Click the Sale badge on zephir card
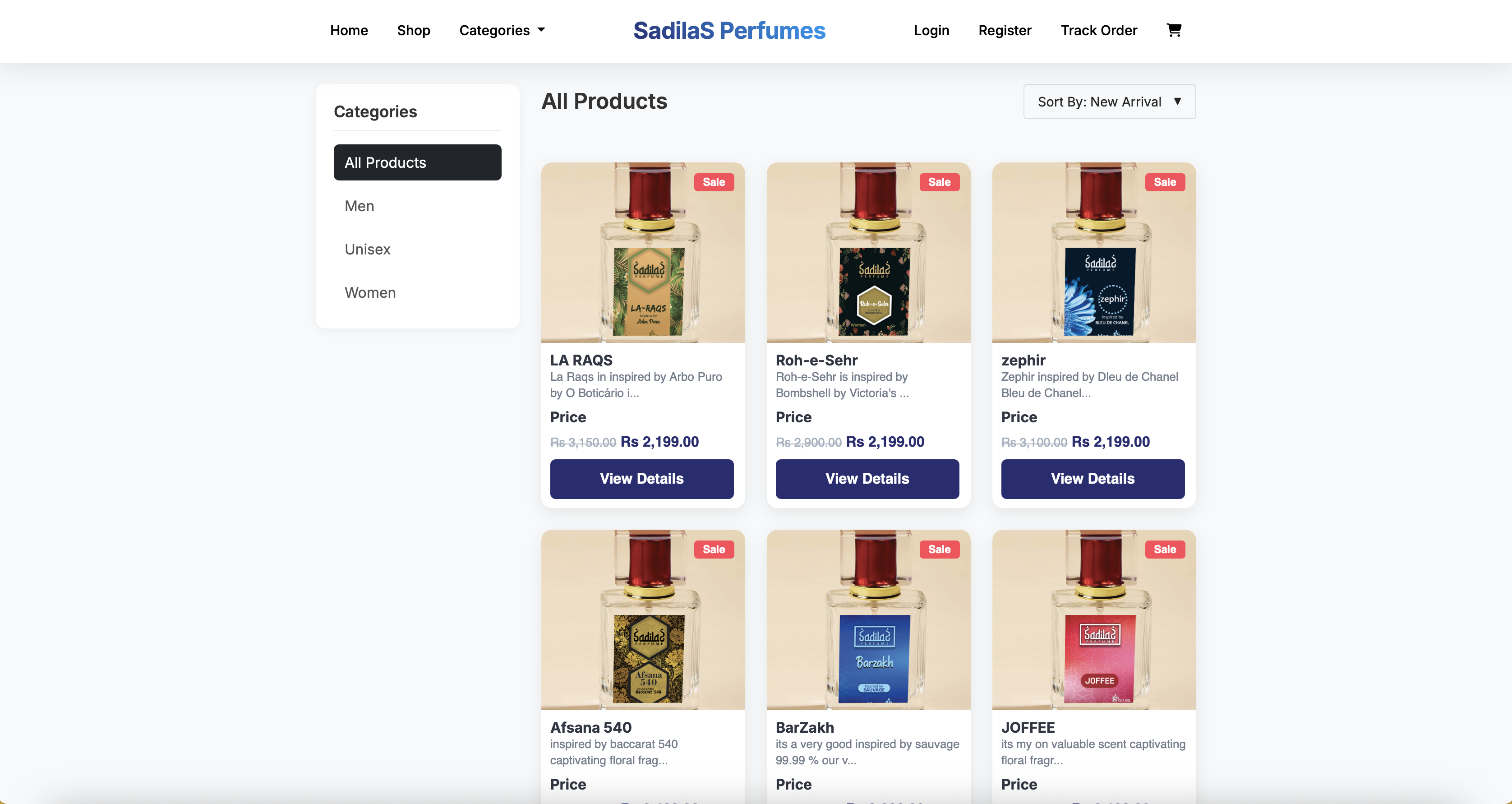 tap(1165, 182)
